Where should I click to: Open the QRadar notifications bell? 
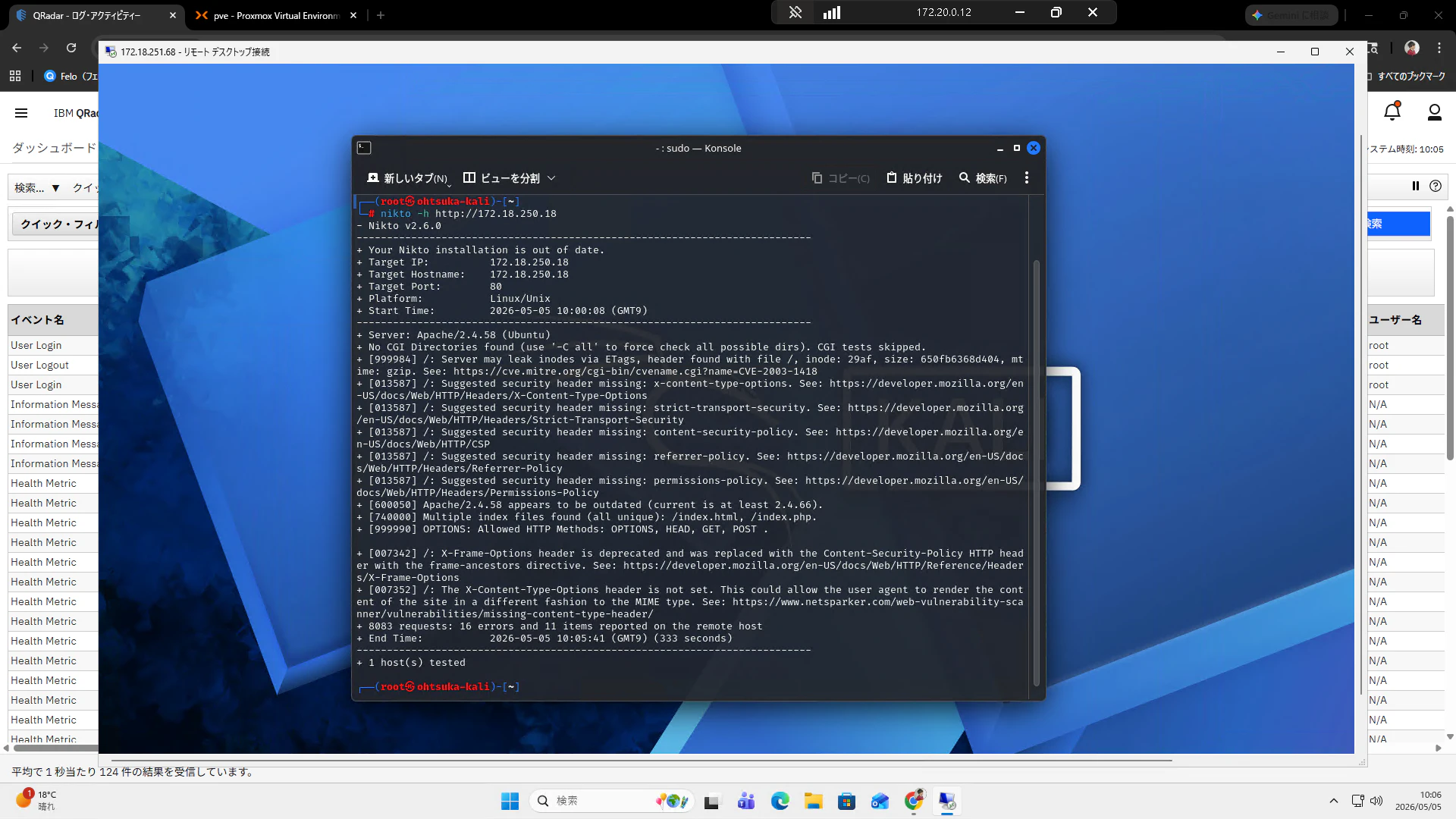(x=1392, y=112)
